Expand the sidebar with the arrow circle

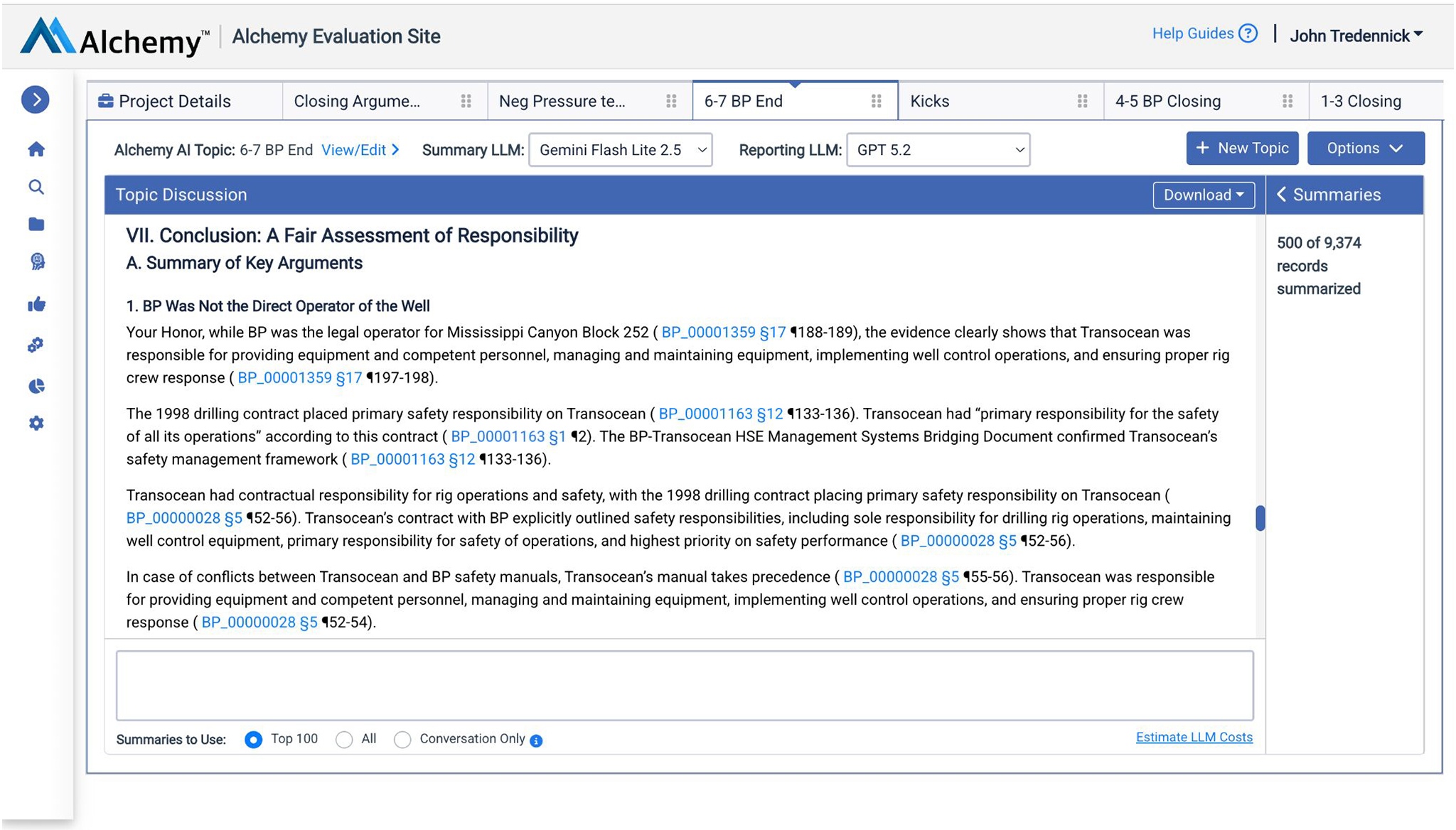(36, 99)
